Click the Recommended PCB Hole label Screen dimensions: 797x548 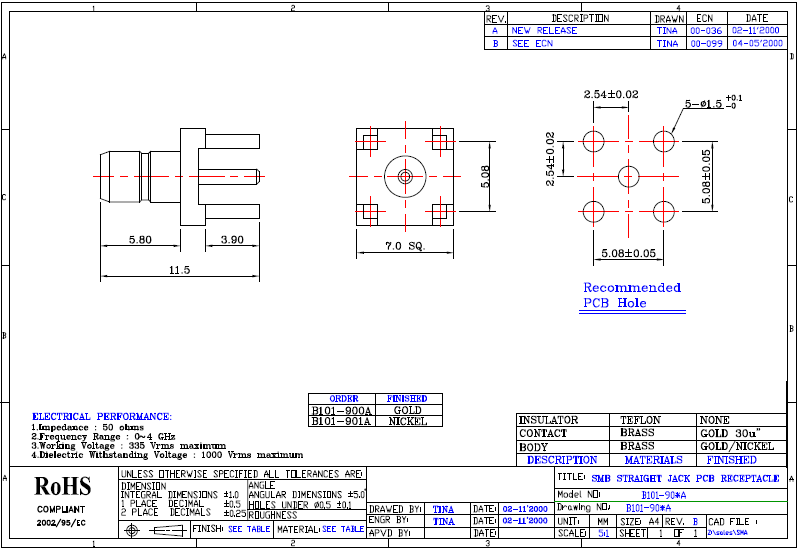631,295
